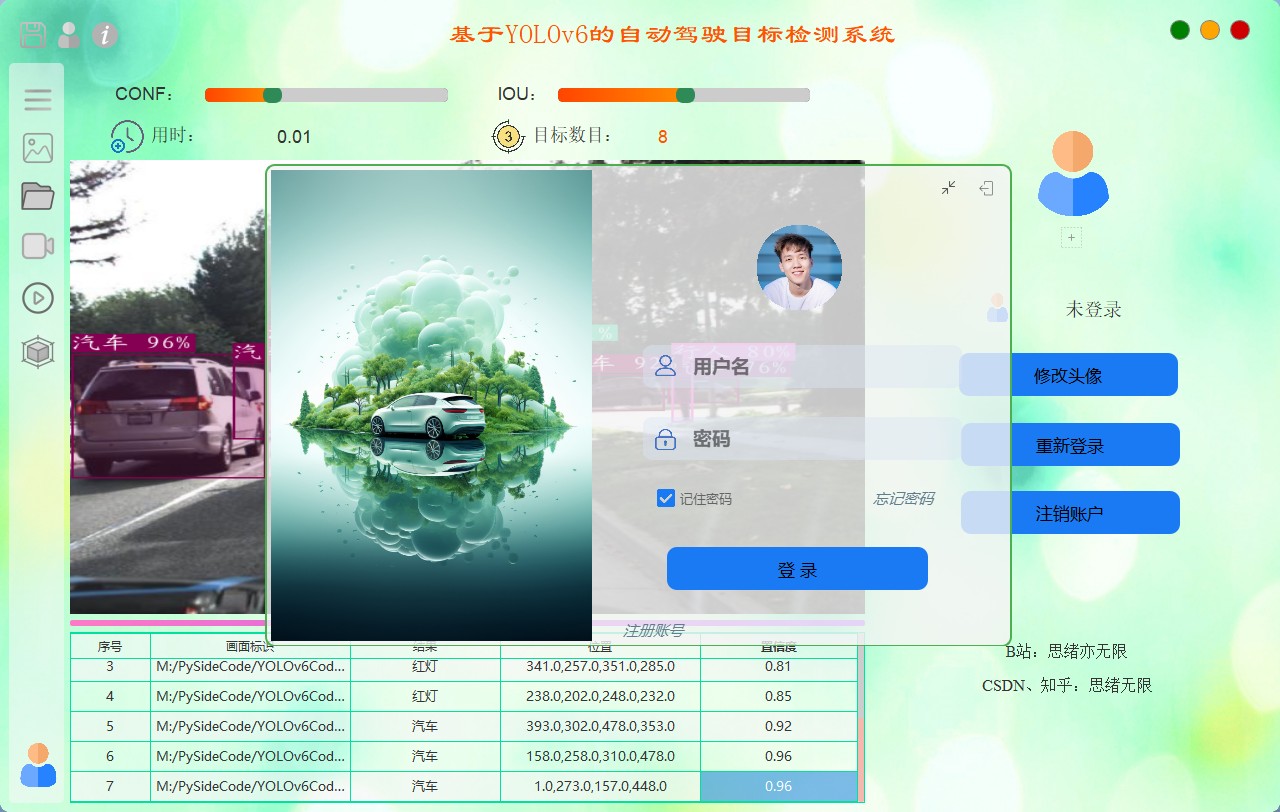Click the green window control dot
Screen dimensions: 1280x812
(1180, 30)
